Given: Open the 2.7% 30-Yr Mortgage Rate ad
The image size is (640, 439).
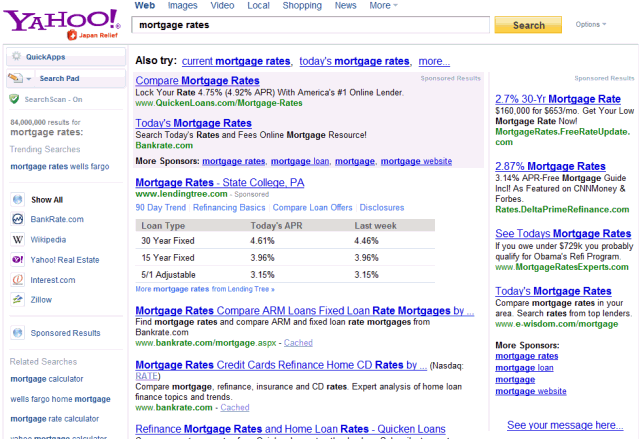Looking at the screenshot, I should pos(558,99).
